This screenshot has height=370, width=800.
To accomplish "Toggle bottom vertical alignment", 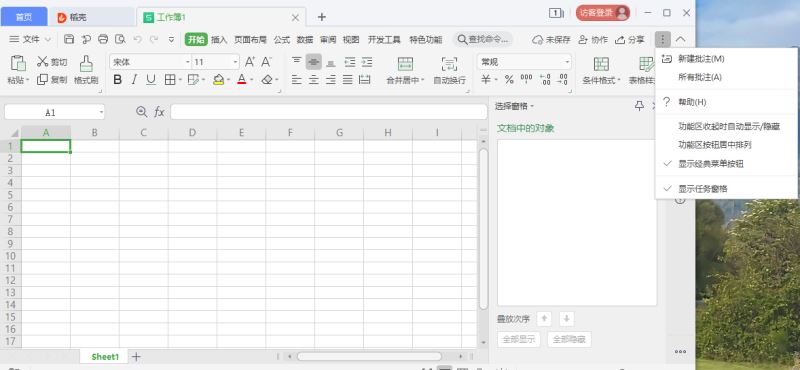I will [x=331, y=62].
